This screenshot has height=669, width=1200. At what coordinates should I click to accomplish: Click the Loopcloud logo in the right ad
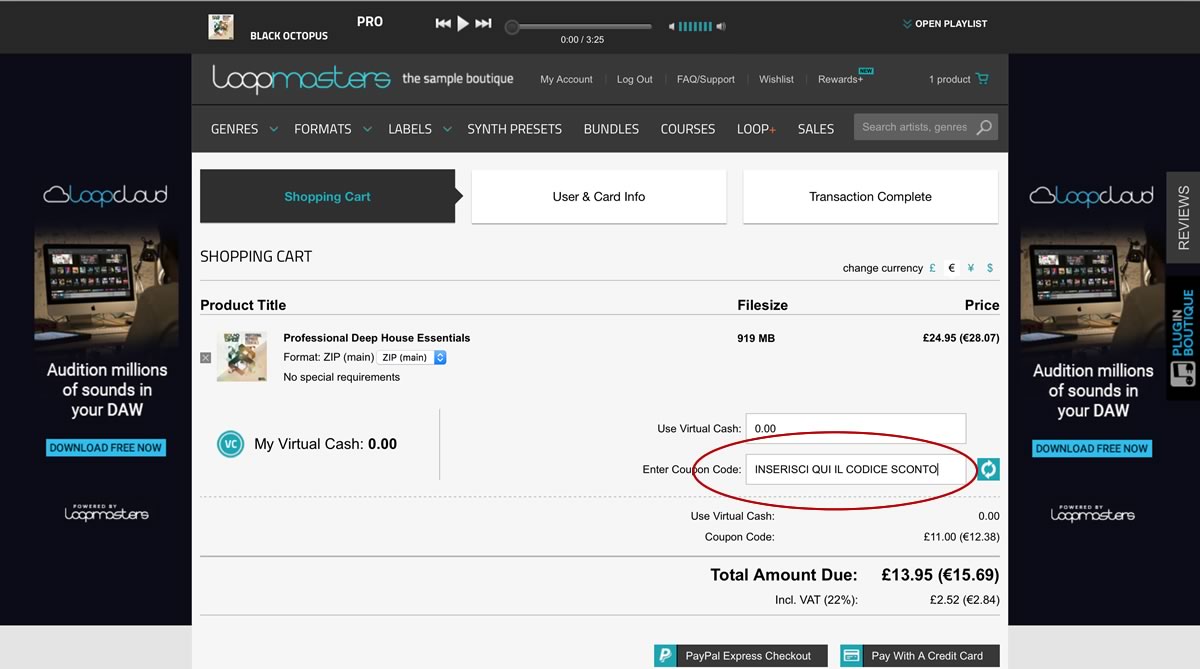[x=1091, y=195]
